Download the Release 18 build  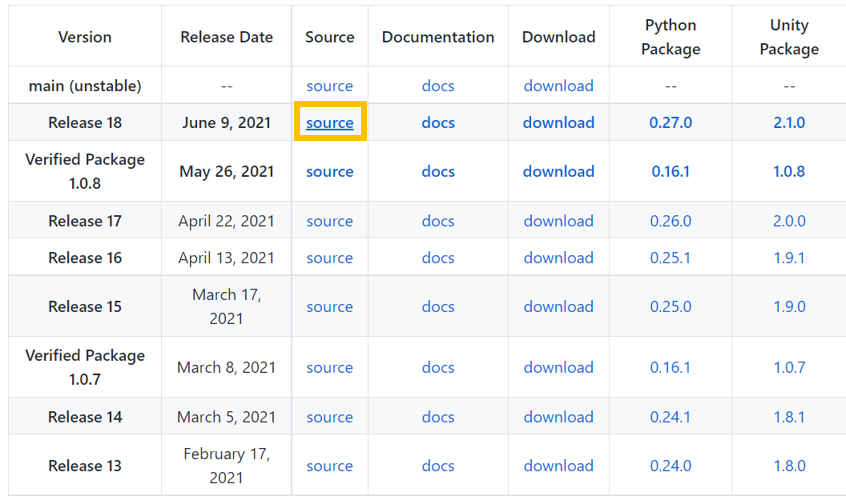(x=558, y=122)
